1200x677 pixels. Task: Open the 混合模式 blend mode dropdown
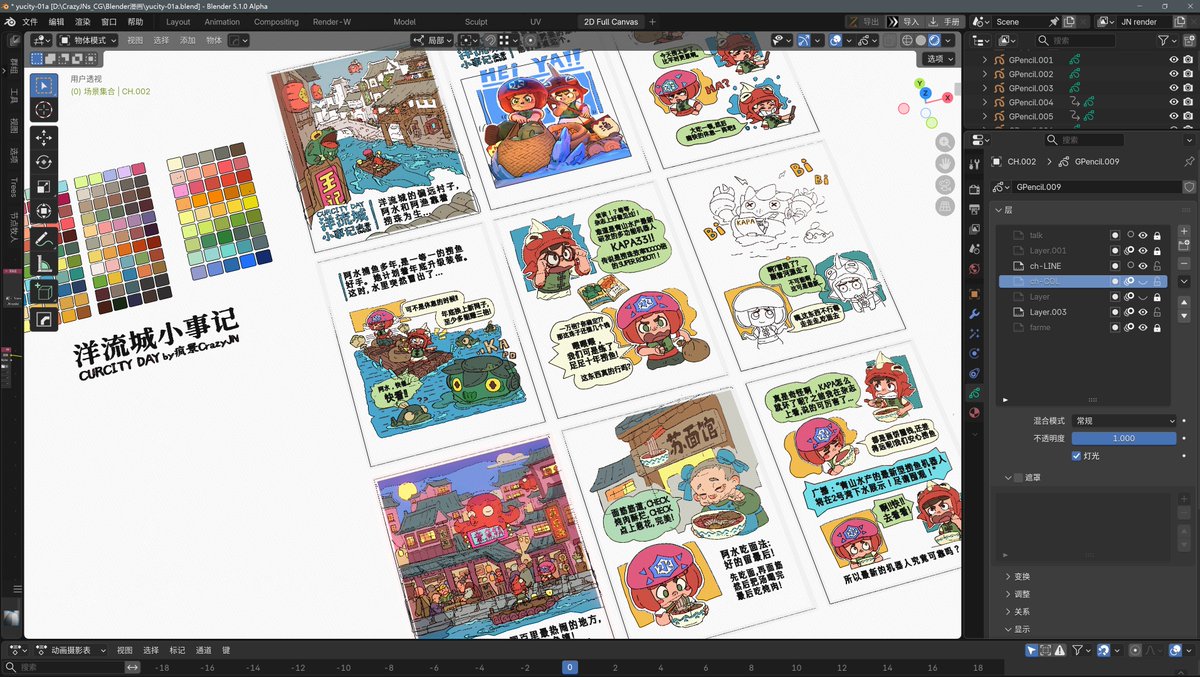(1124, 421)
